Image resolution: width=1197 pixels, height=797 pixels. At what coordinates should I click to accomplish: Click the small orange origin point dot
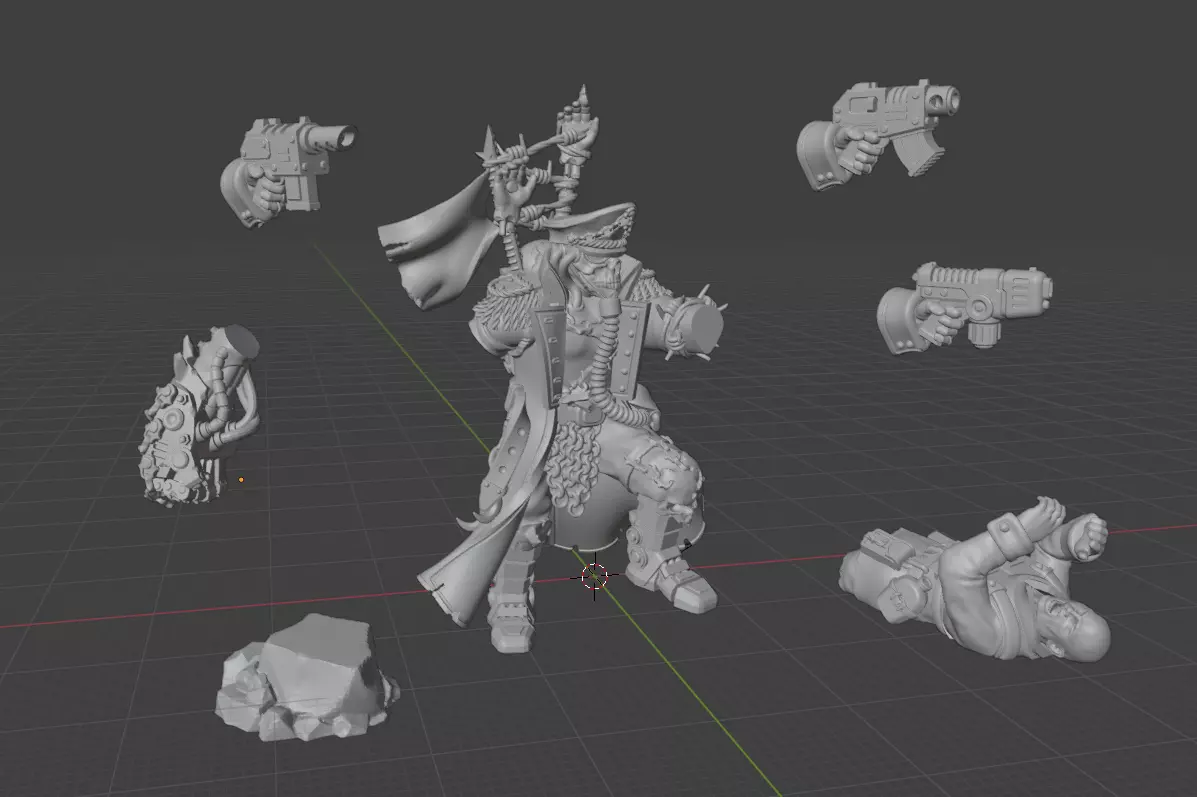[x=241, y=479]
